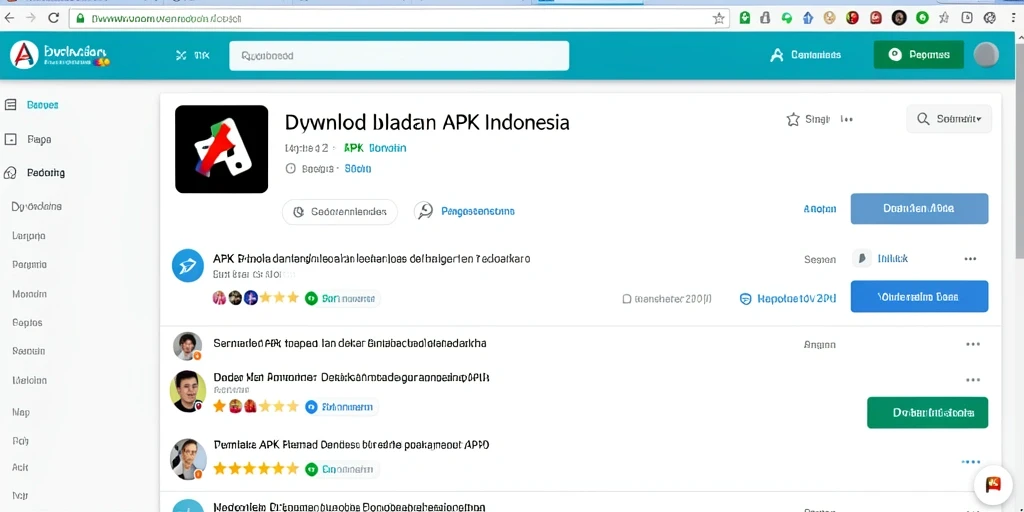The height and width of the screenshot is (512, 1024).
Task: Click the Pedoring sidebar icon
Action: point(10,173)
